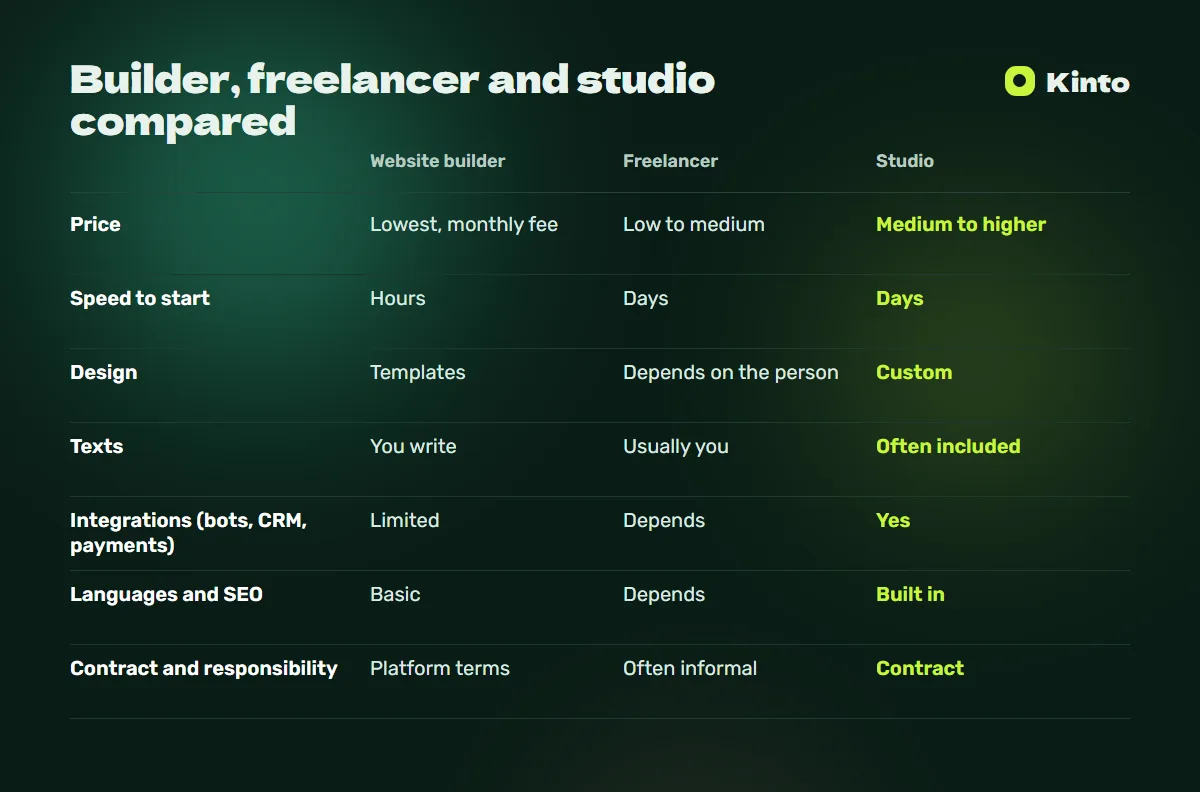Select the 'Basic' cell

pyautogui.click(x=395, y=594)
